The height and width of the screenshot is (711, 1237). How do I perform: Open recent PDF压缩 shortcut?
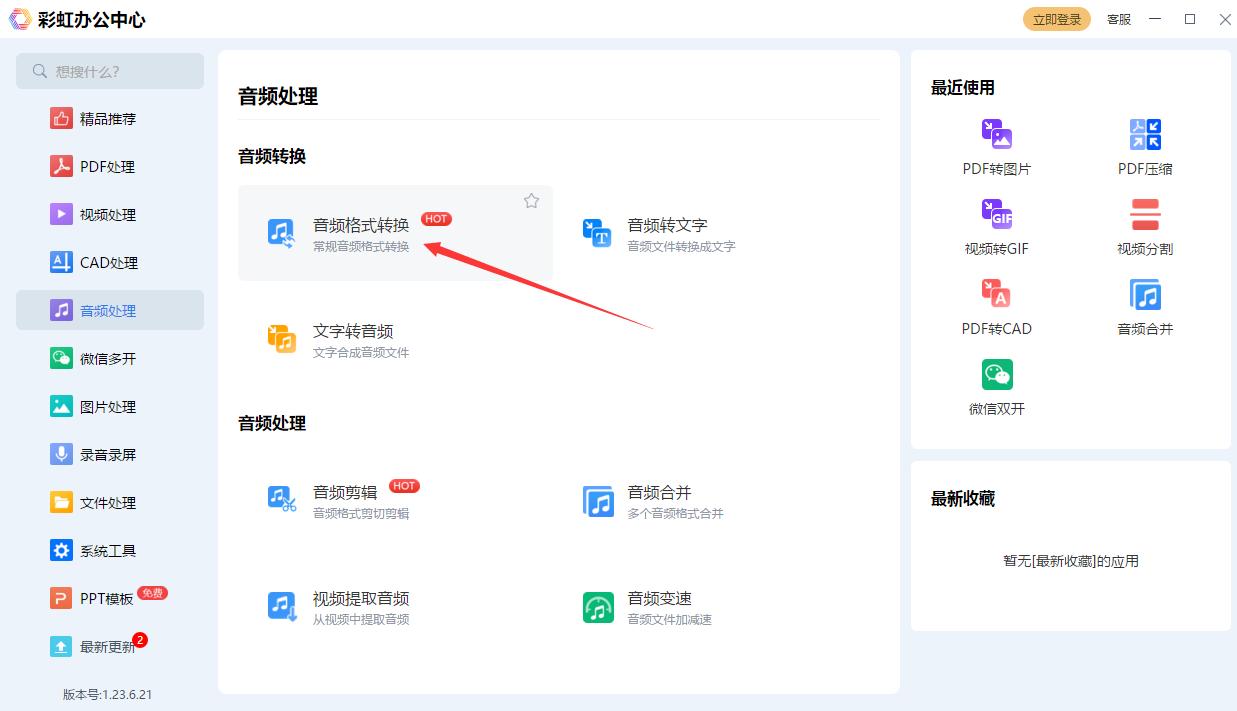tap(1144, 146)
